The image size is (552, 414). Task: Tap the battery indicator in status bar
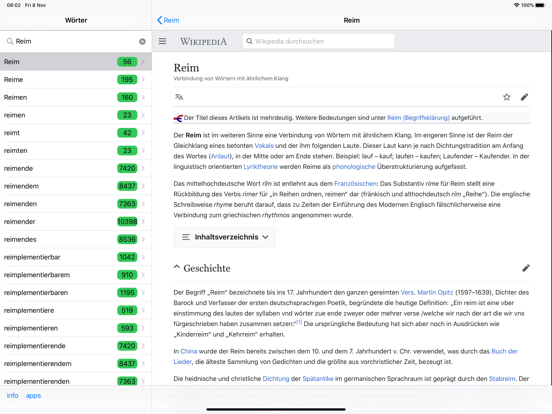point(540,5)
